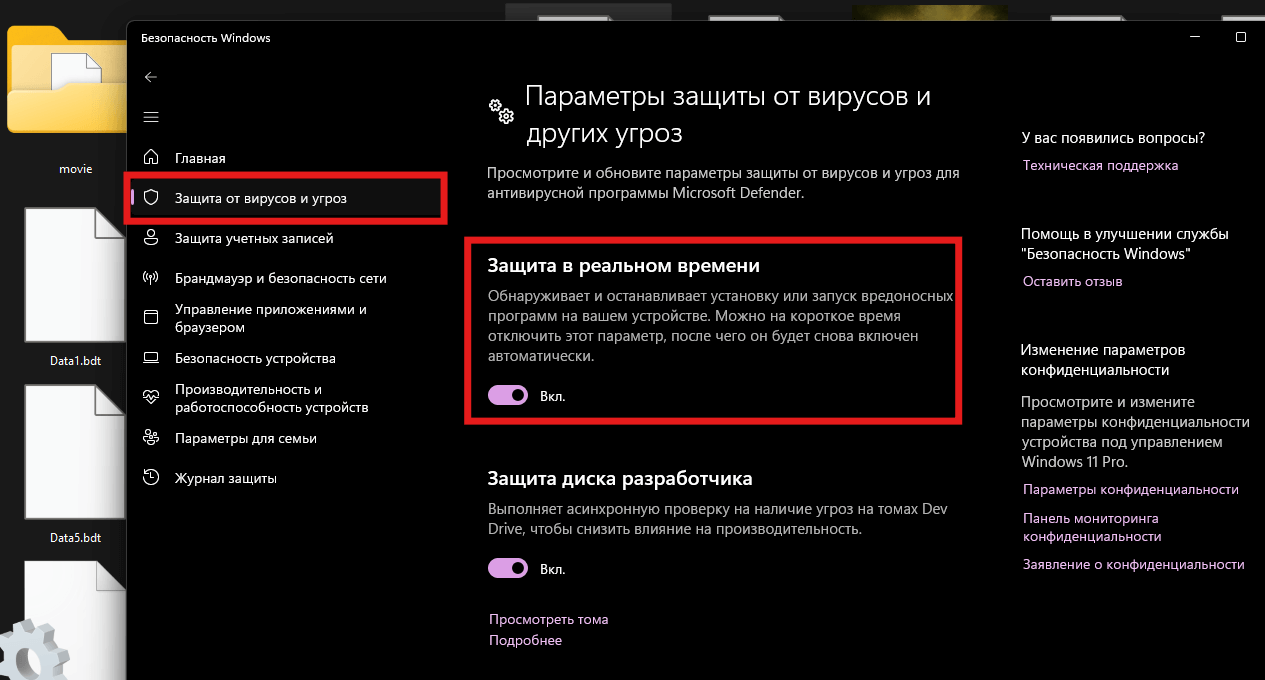Click the firewall antenna icon
This screenshot has width=1265, height=680.
click(151, 278)
